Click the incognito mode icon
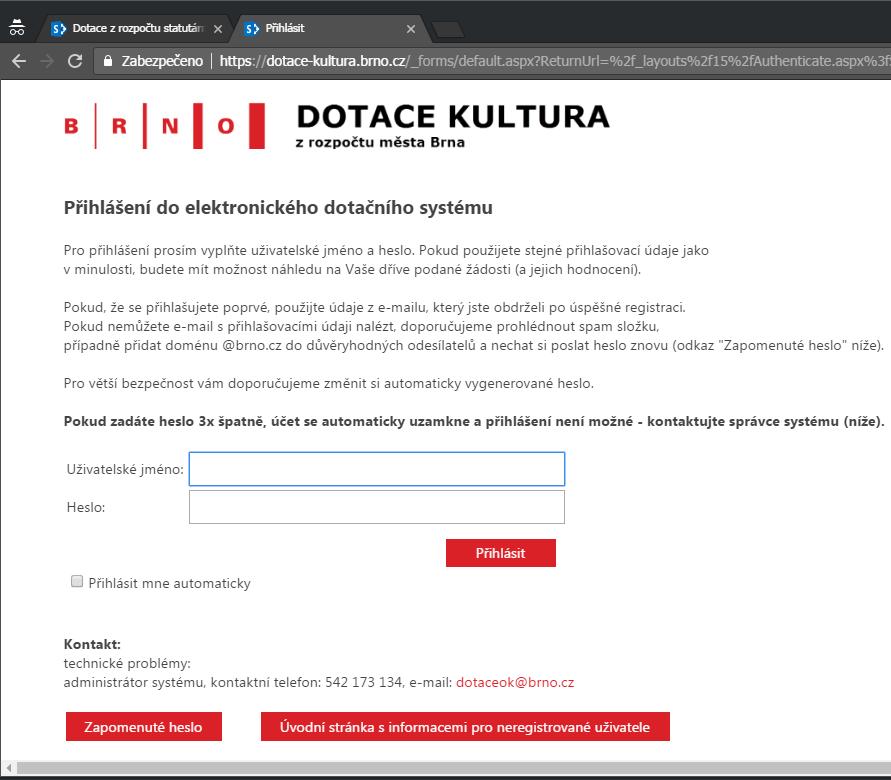891x780 pixels. tap(17, 27)
